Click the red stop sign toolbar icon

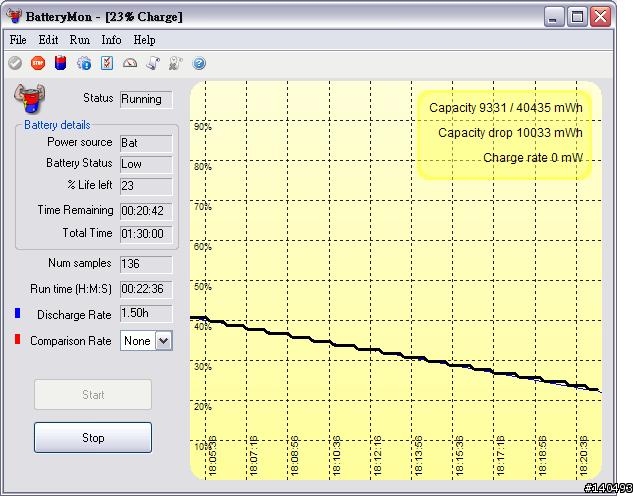[x=38, y=63]
